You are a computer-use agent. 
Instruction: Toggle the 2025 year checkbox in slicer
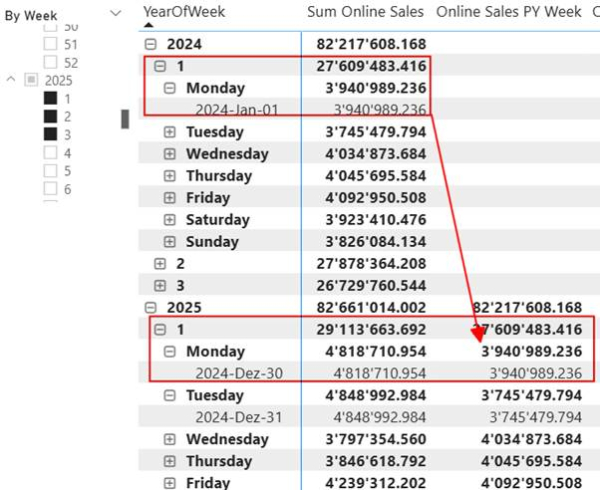[x=30, y=80]
